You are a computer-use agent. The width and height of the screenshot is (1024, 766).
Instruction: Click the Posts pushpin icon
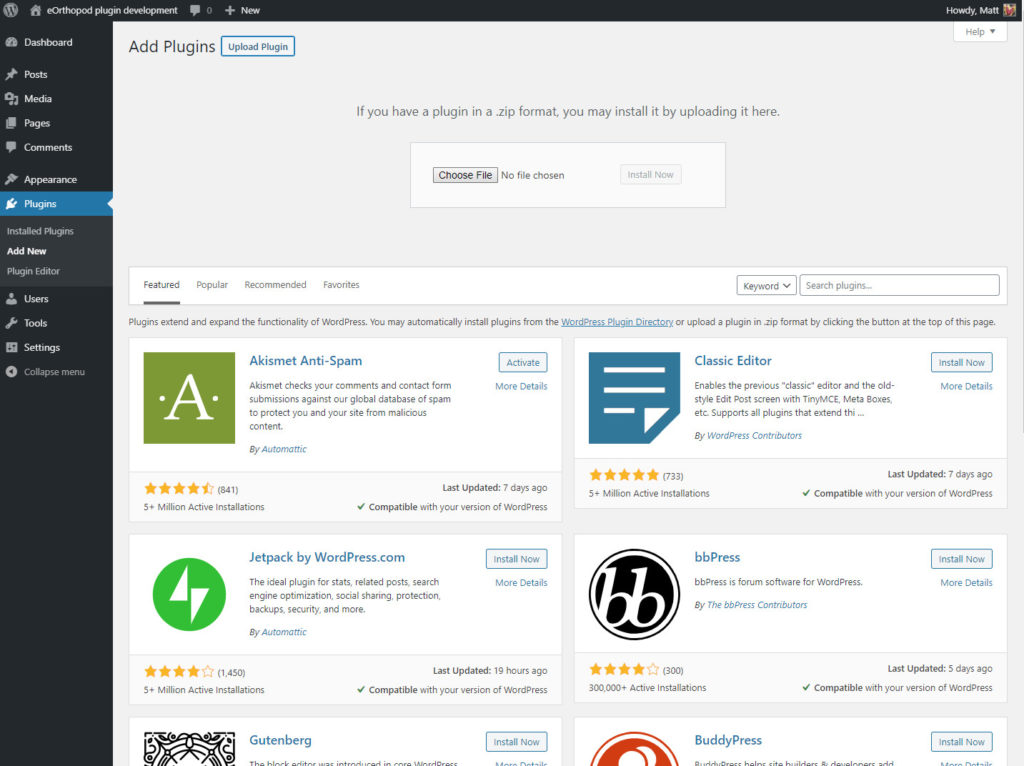coord(11,74)
